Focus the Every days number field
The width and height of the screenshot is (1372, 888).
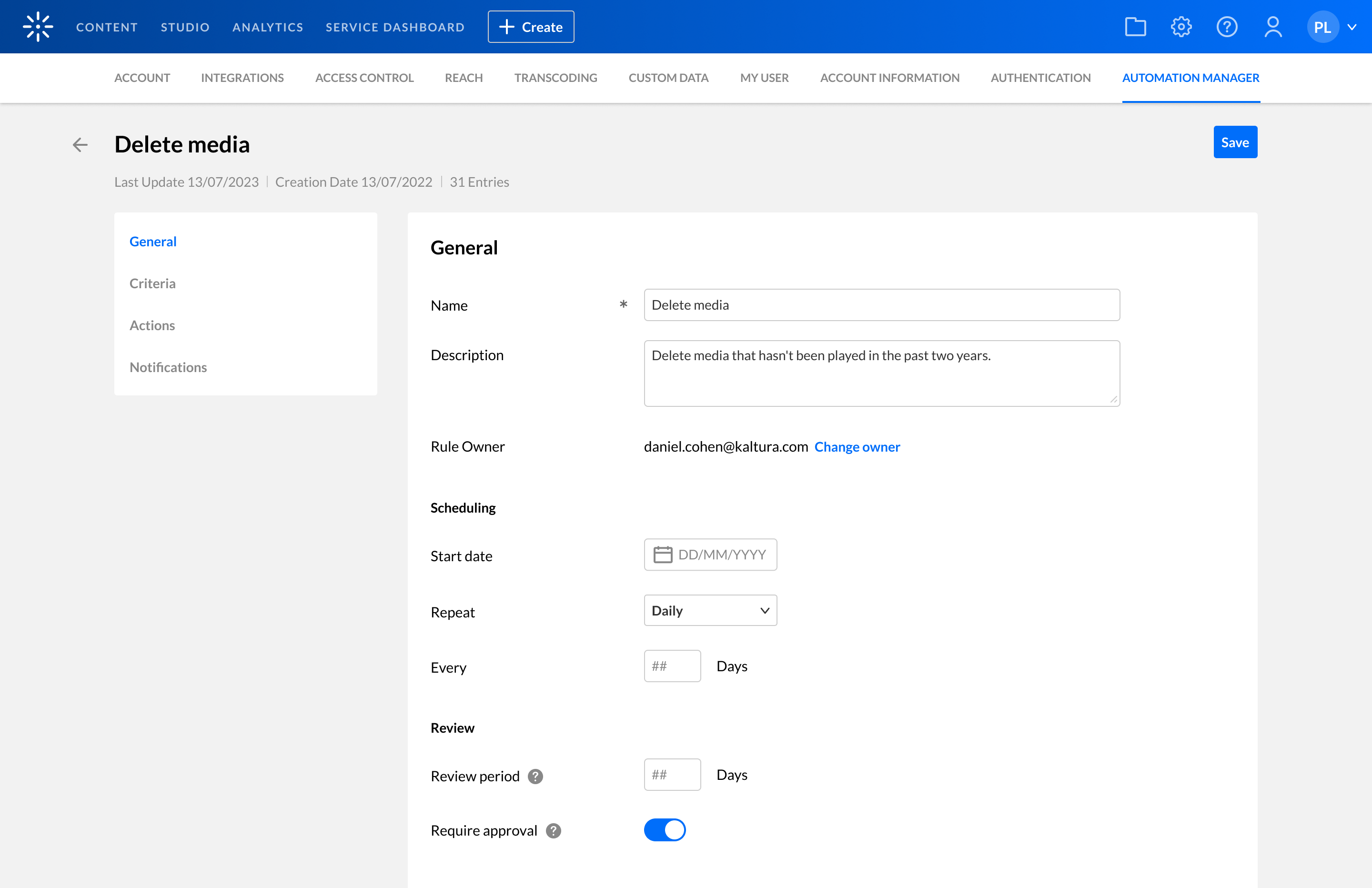(672, 666)
